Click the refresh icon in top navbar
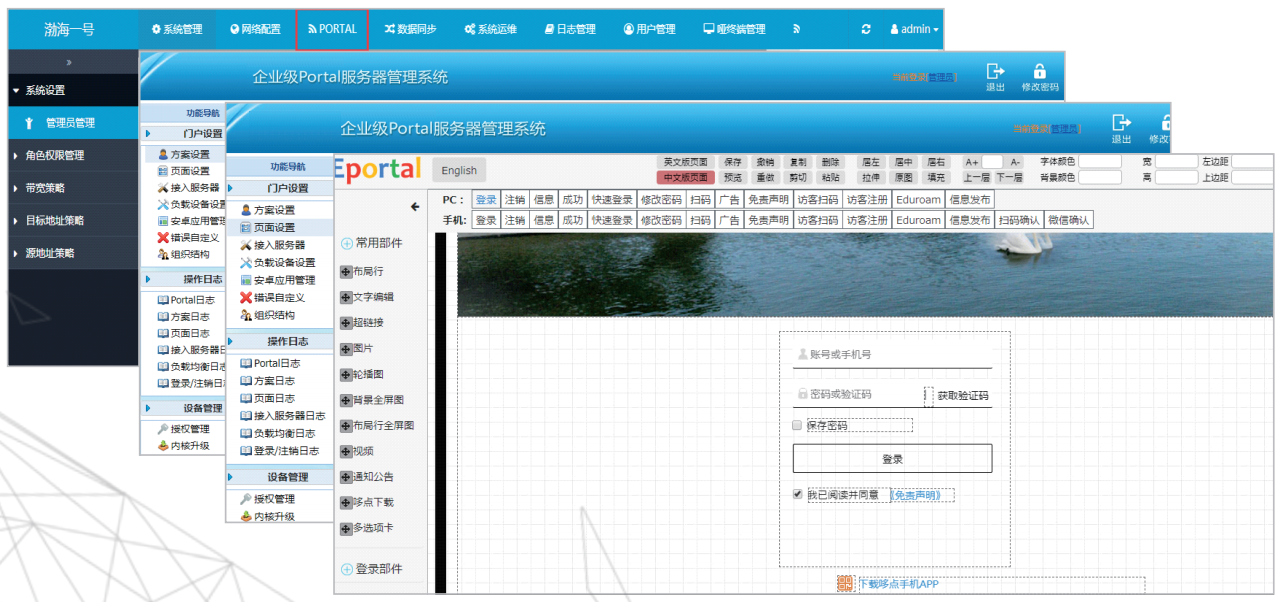Screen dimensions: 1282x602 point(866,30)
